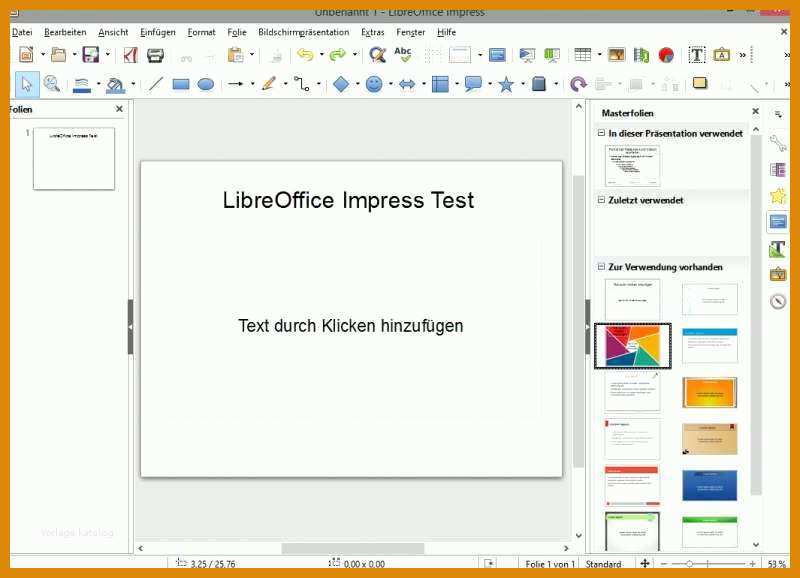
Task: Insert image icon in toolbar
Action: [x=616, y=55]
